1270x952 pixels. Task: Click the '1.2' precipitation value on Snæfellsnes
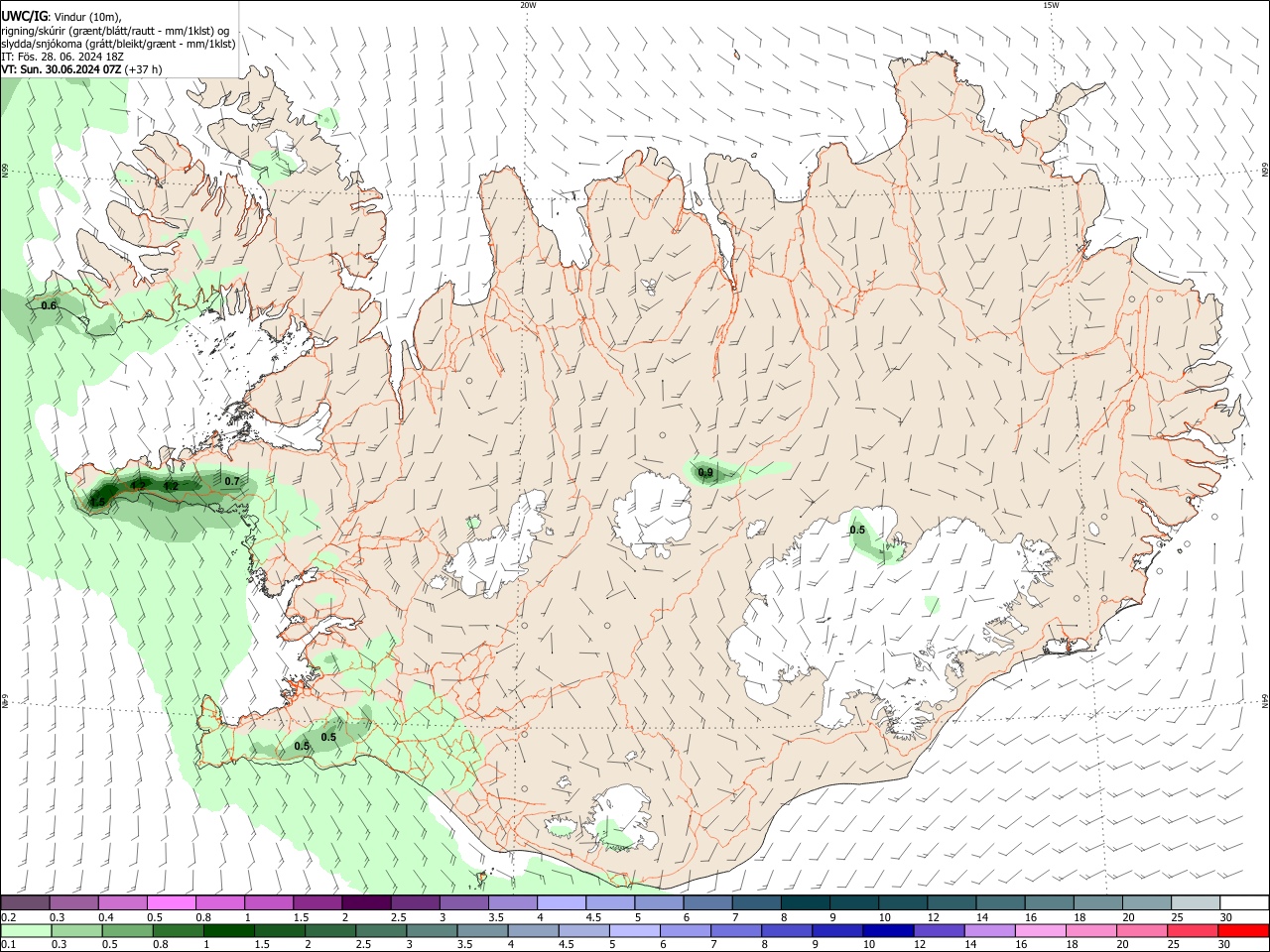pyautogui.click(x=171, y=486)
